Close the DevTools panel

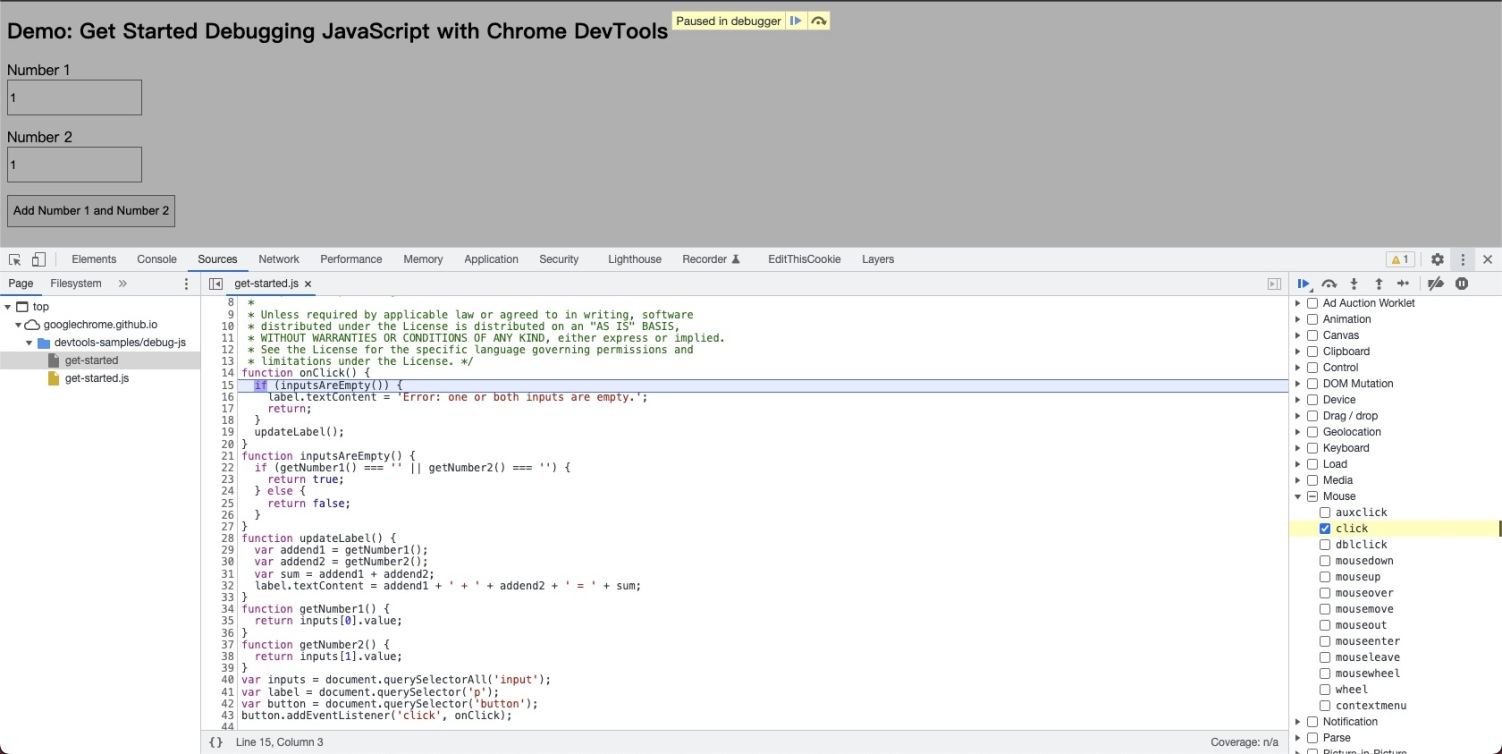tap(1488, 259)
